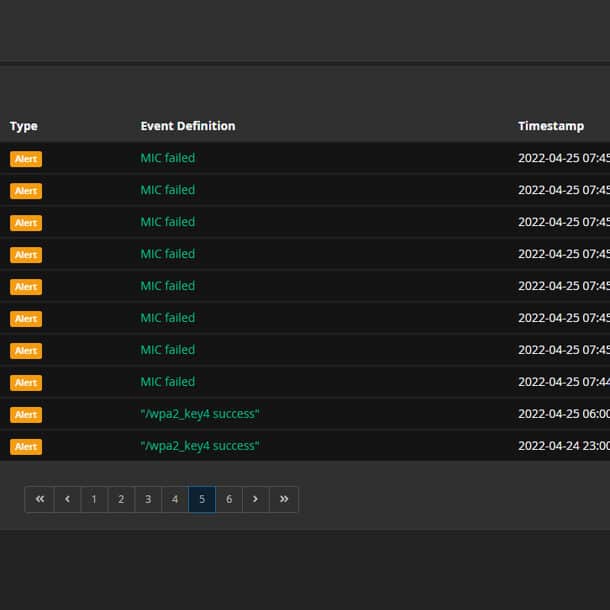Screen dimensions: 610x610
Task: Select the highlighted page 5 button
Action: click(202, 499)
